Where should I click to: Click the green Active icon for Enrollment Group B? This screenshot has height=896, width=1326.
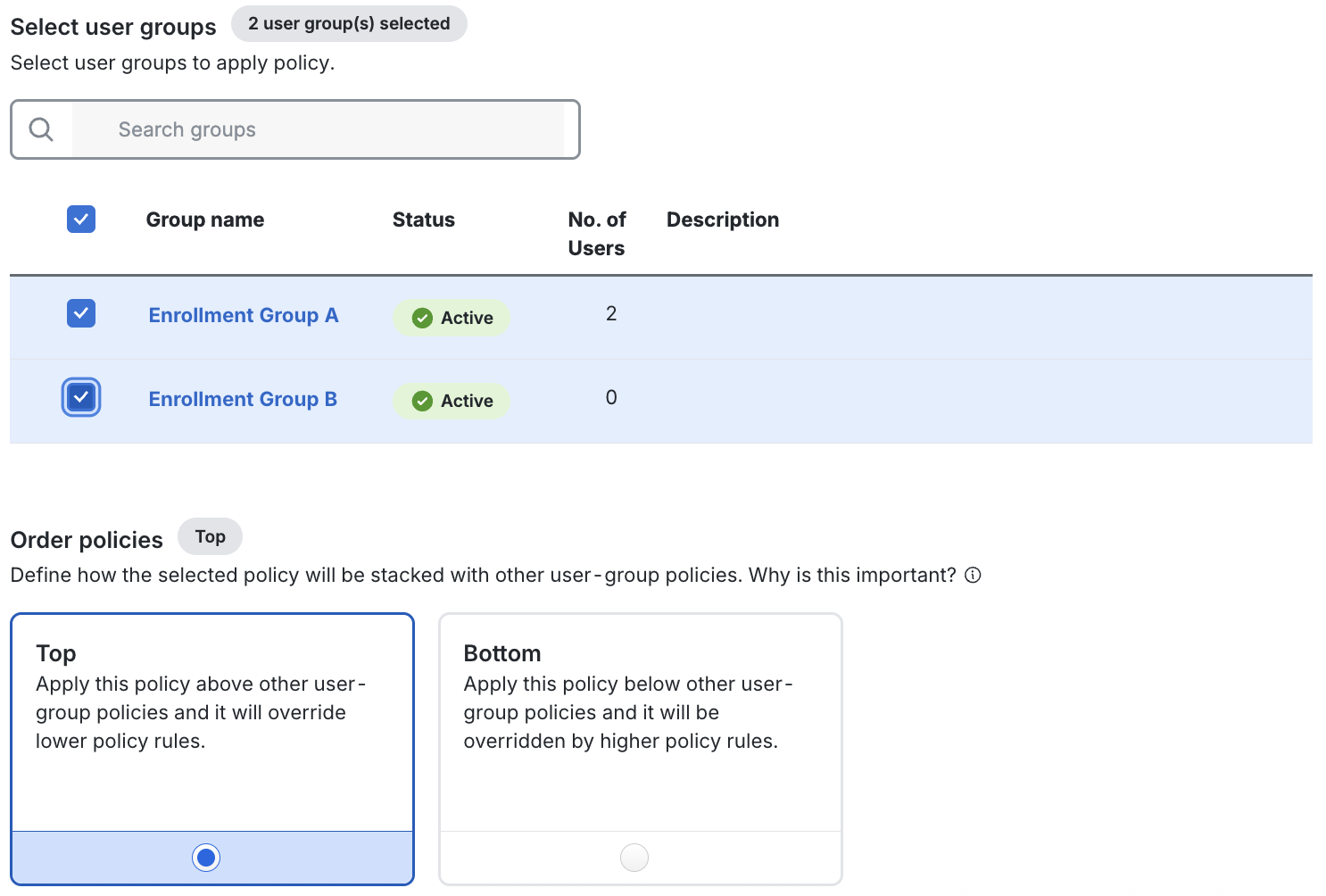(421, 401)
